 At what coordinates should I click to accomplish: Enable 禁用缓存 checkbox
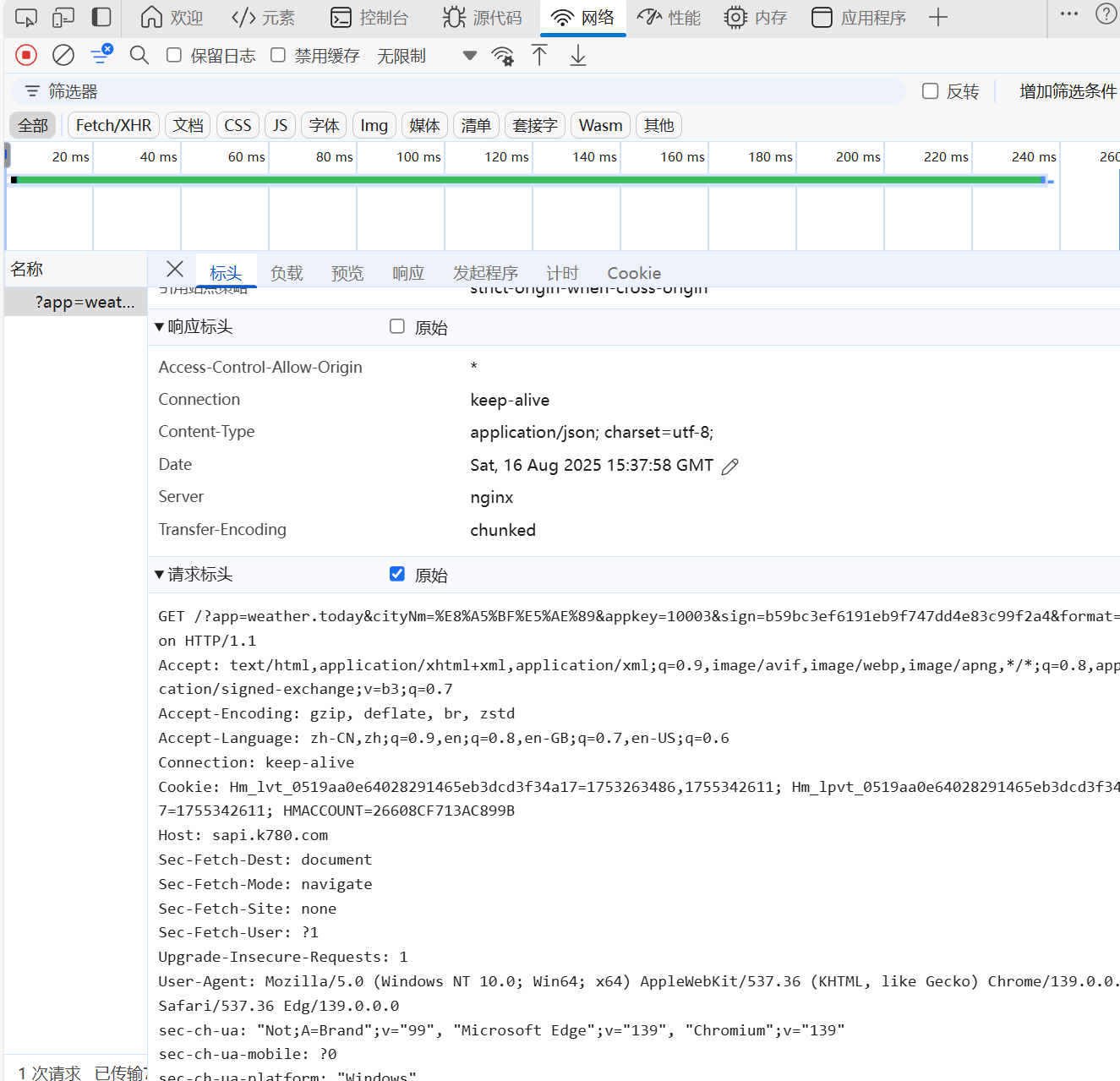click(x=278, y=55)
